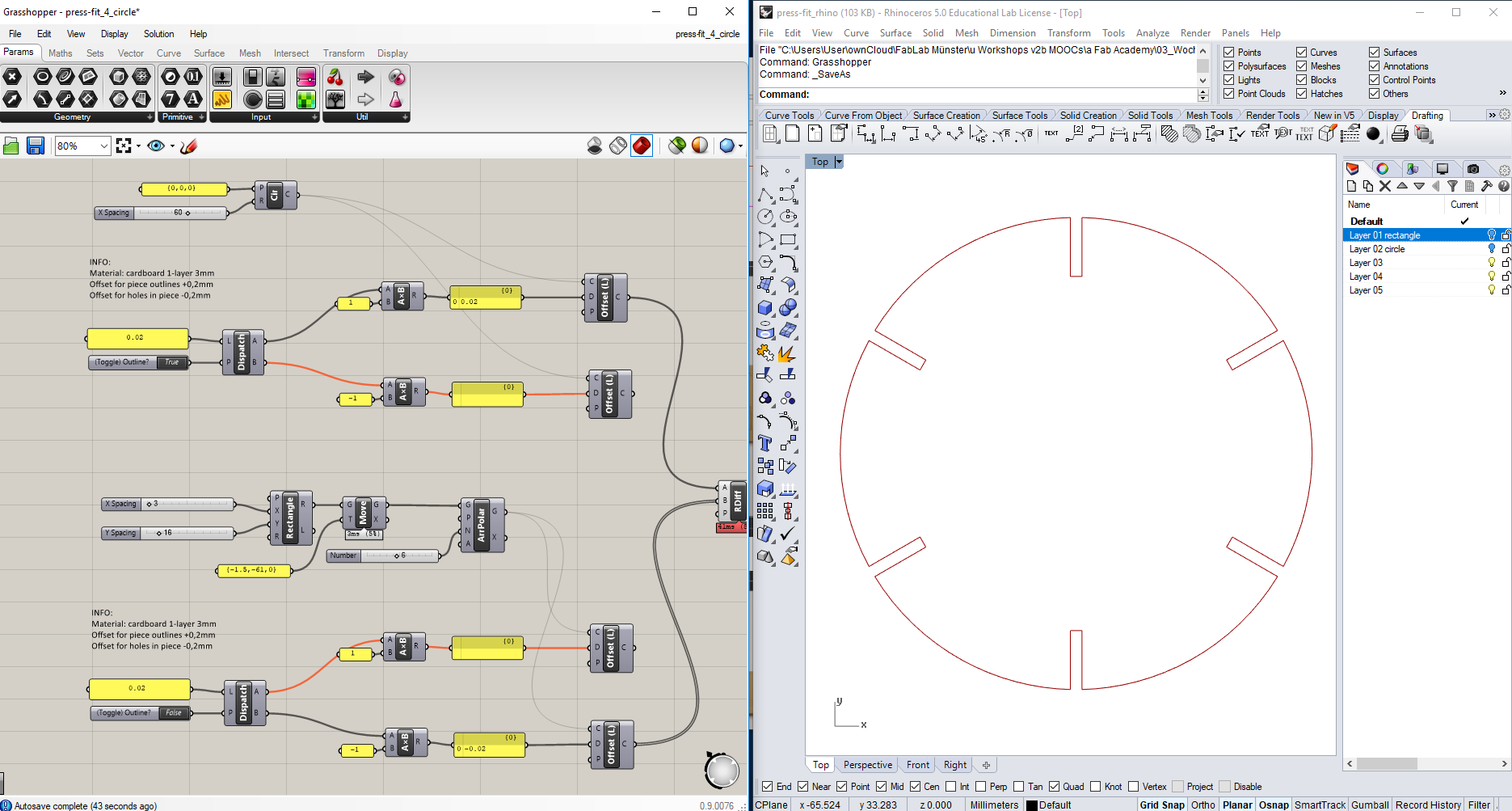The width and height of the screenshot is (1512, 811).
Task: Open the Grasshopper sketch tool
Action: tap(189, 146)
